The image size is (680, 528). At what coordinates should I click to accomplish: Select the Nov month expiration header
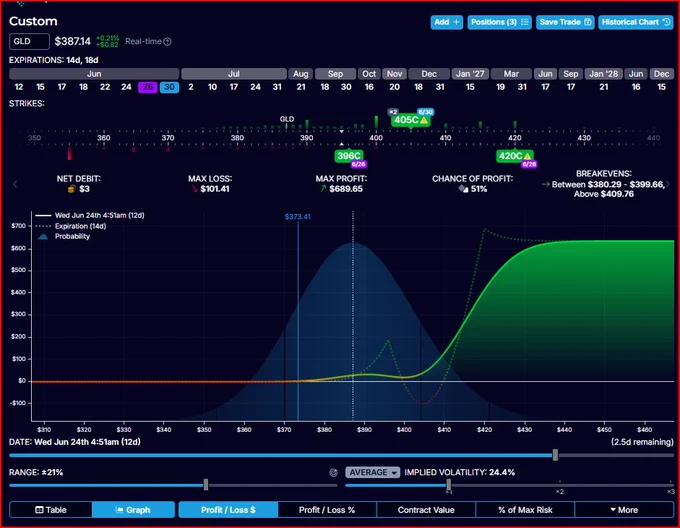(x=394, y=74)
